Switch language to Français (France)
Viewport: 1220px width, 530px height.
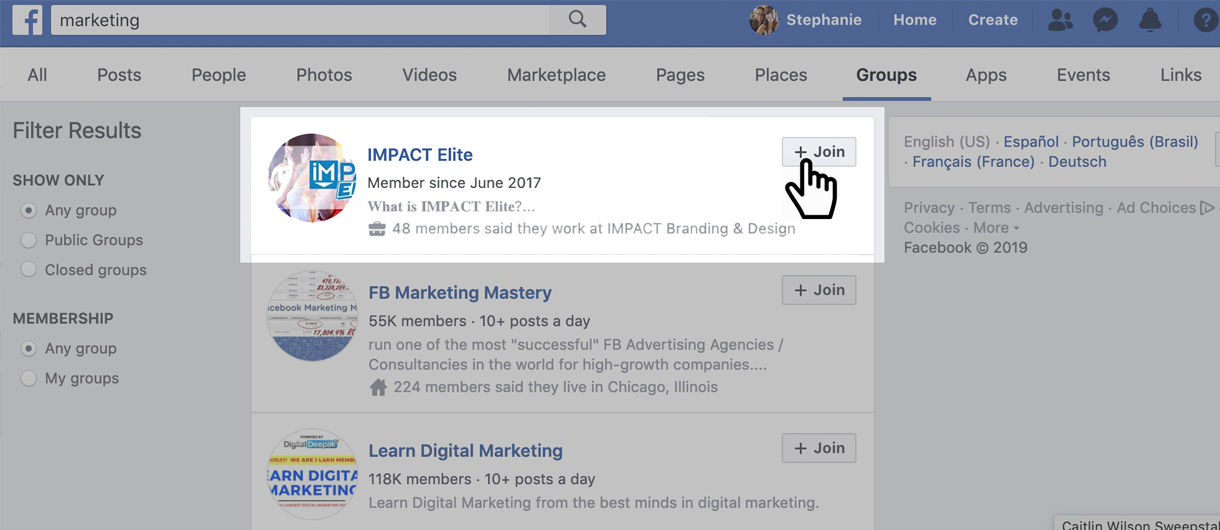973,161
